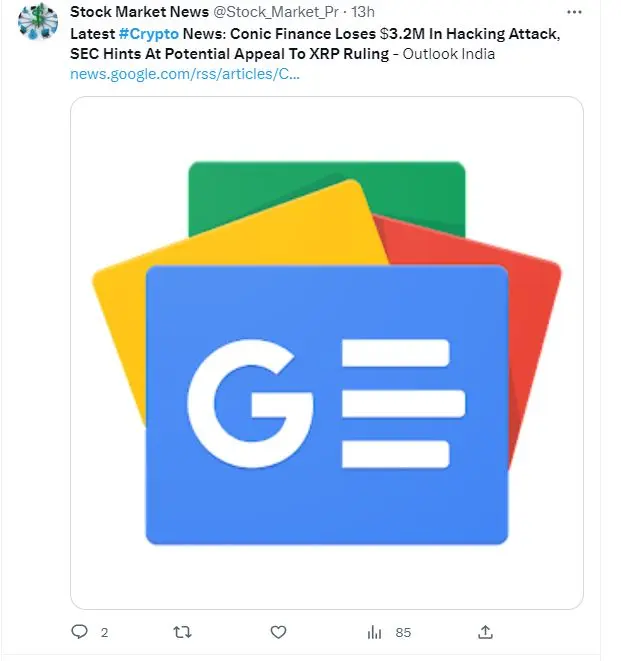This screenshot has width=621, height=661.
Task: Retweet this post with the retweet icon
Action: (181, 632)
